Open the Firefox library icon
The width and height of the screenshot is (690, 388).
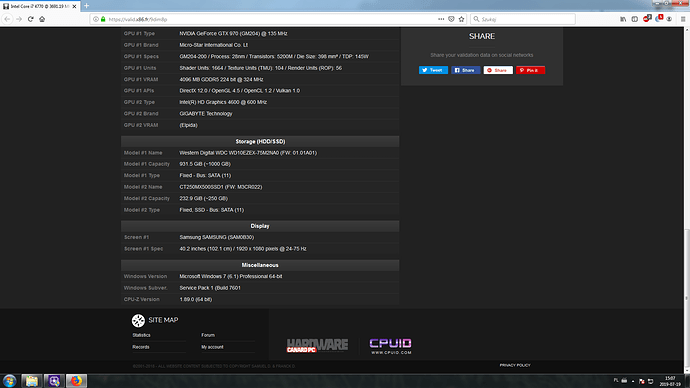click(623, 19)
